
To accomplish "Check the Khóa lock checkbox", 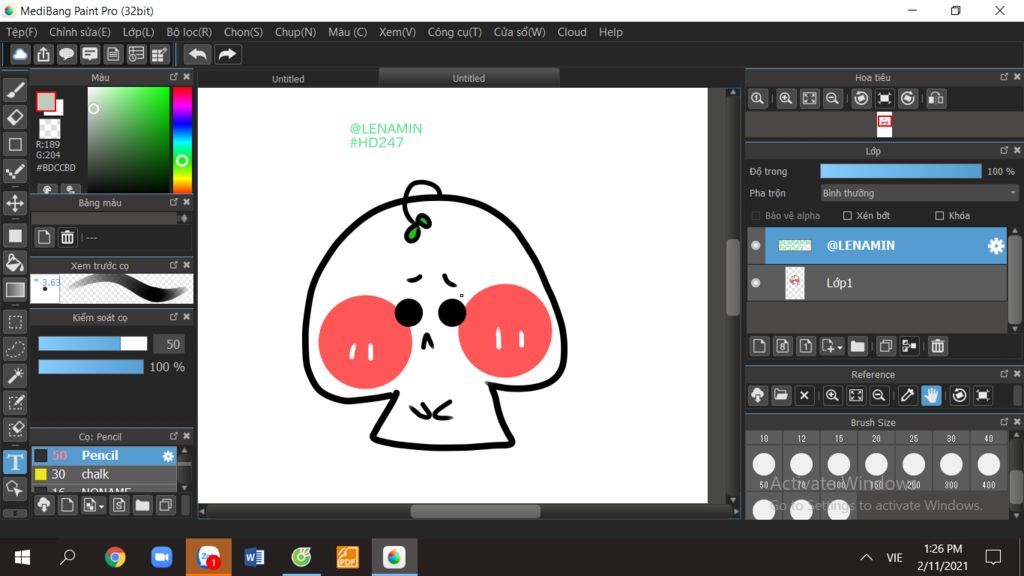I will [939, 216].
